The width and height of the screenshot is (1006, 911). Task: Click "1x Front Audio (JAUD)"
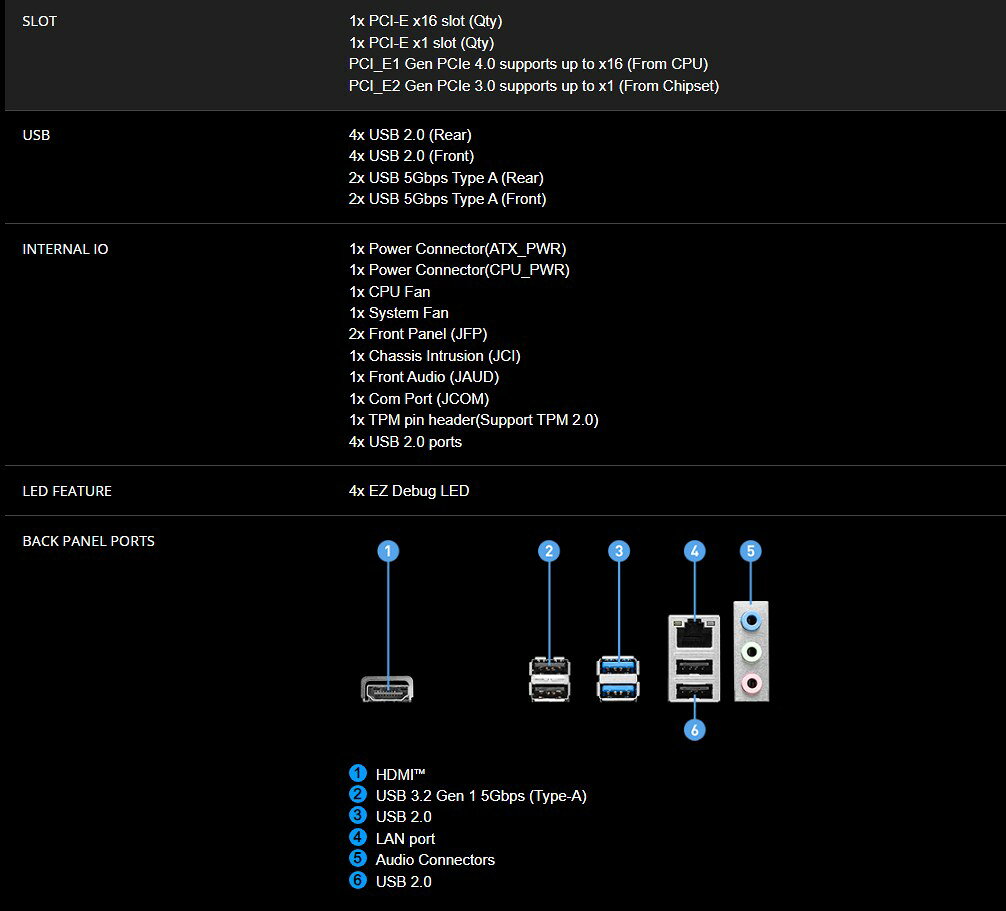point(424,377)
